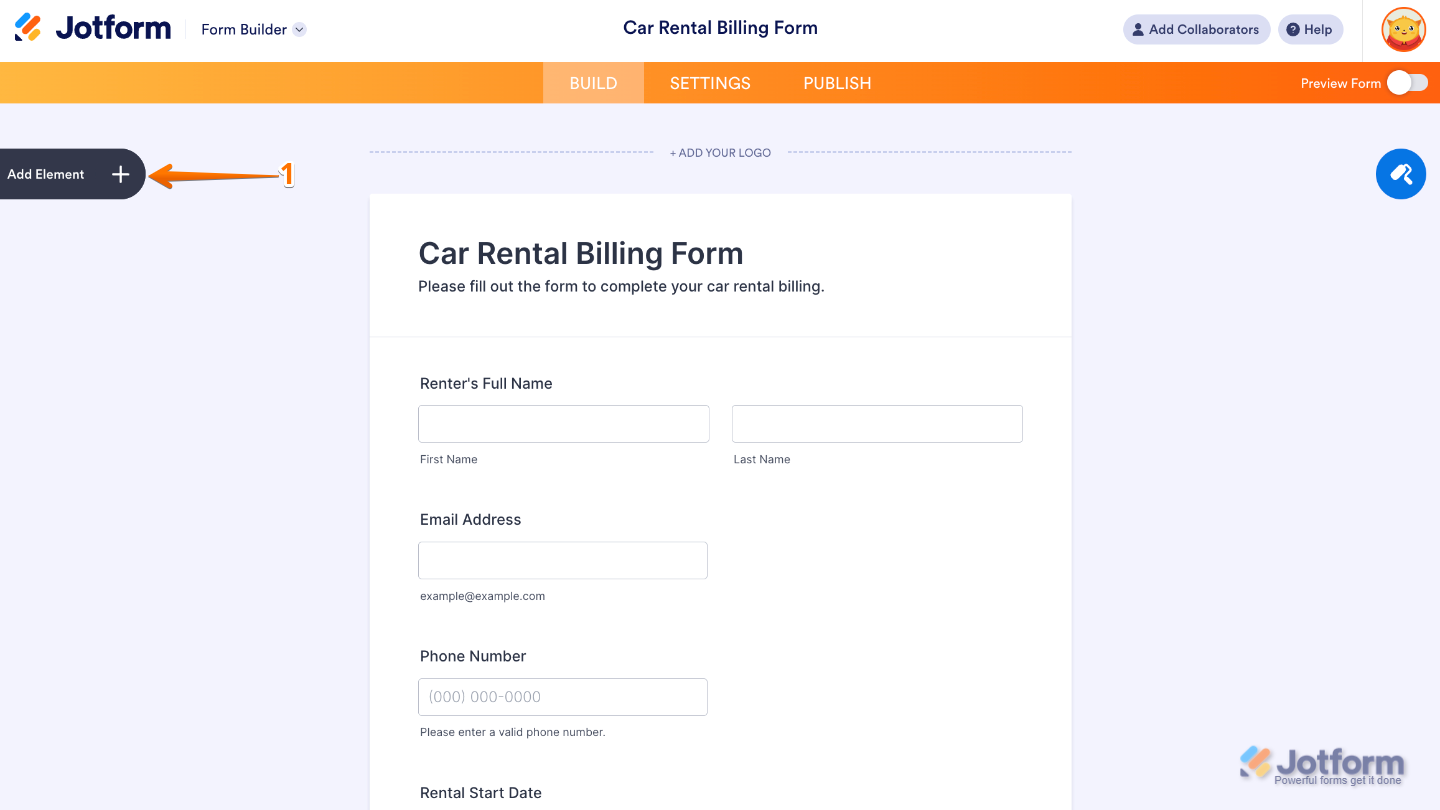Enable the Preview Form toggle
Screen dimensions: 1440x810
(1405, 83)
